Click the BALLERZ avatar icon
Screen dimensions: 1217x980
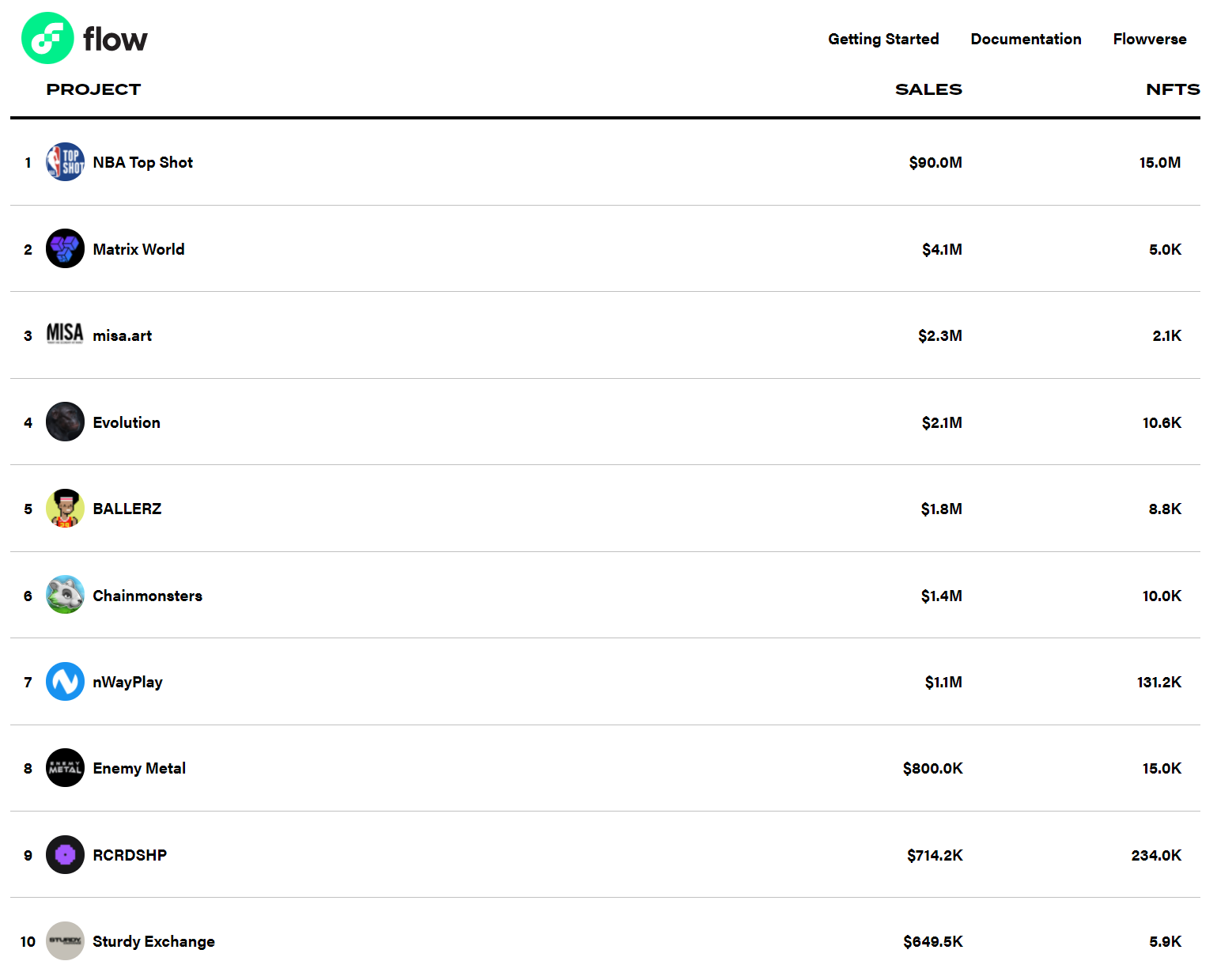coord(65,509)
